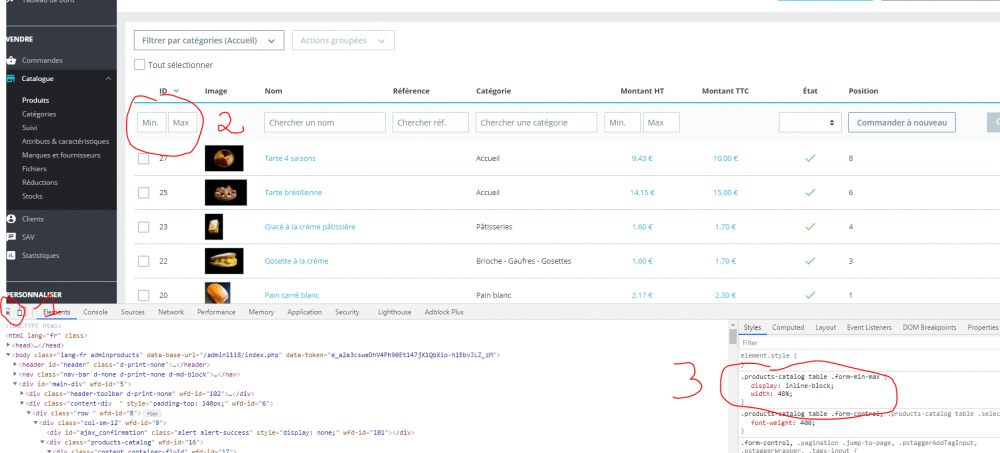Click the green status checkmark for Tarte brésilienne

(810, 192)
